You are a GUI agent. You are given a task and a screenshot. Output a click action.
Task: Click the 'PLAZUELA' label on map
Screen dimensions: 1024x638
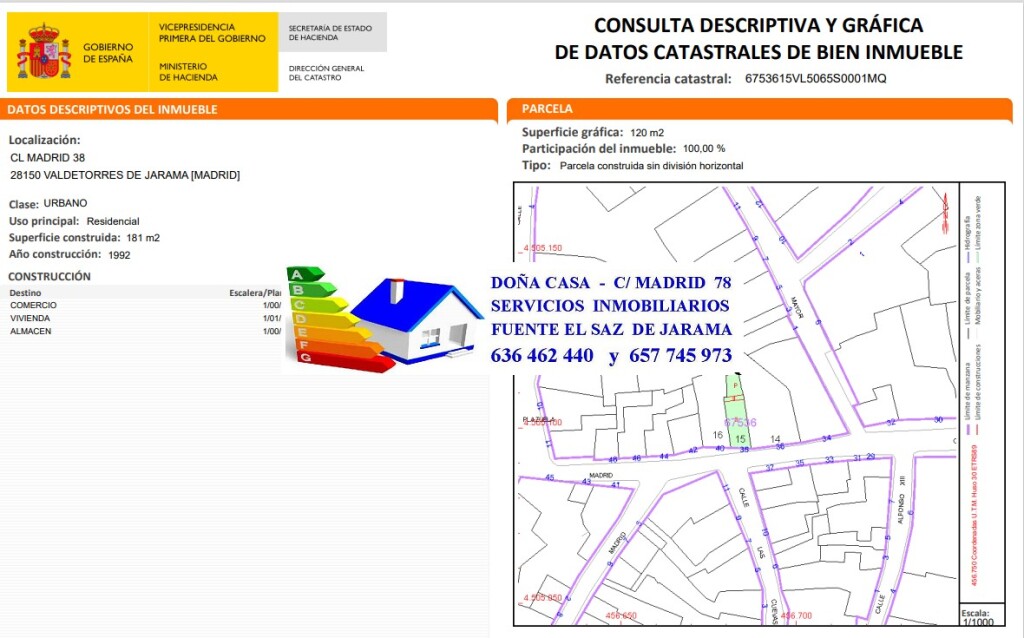538,419
